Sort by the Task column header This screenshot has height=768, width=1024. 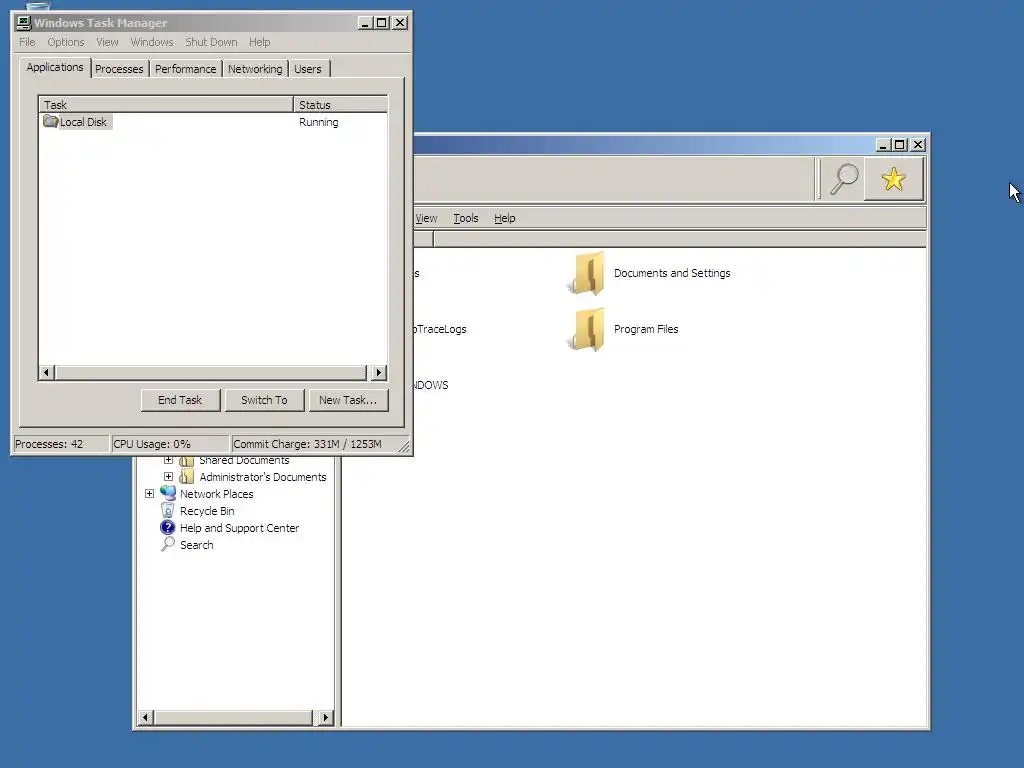(x=166, y=104)
